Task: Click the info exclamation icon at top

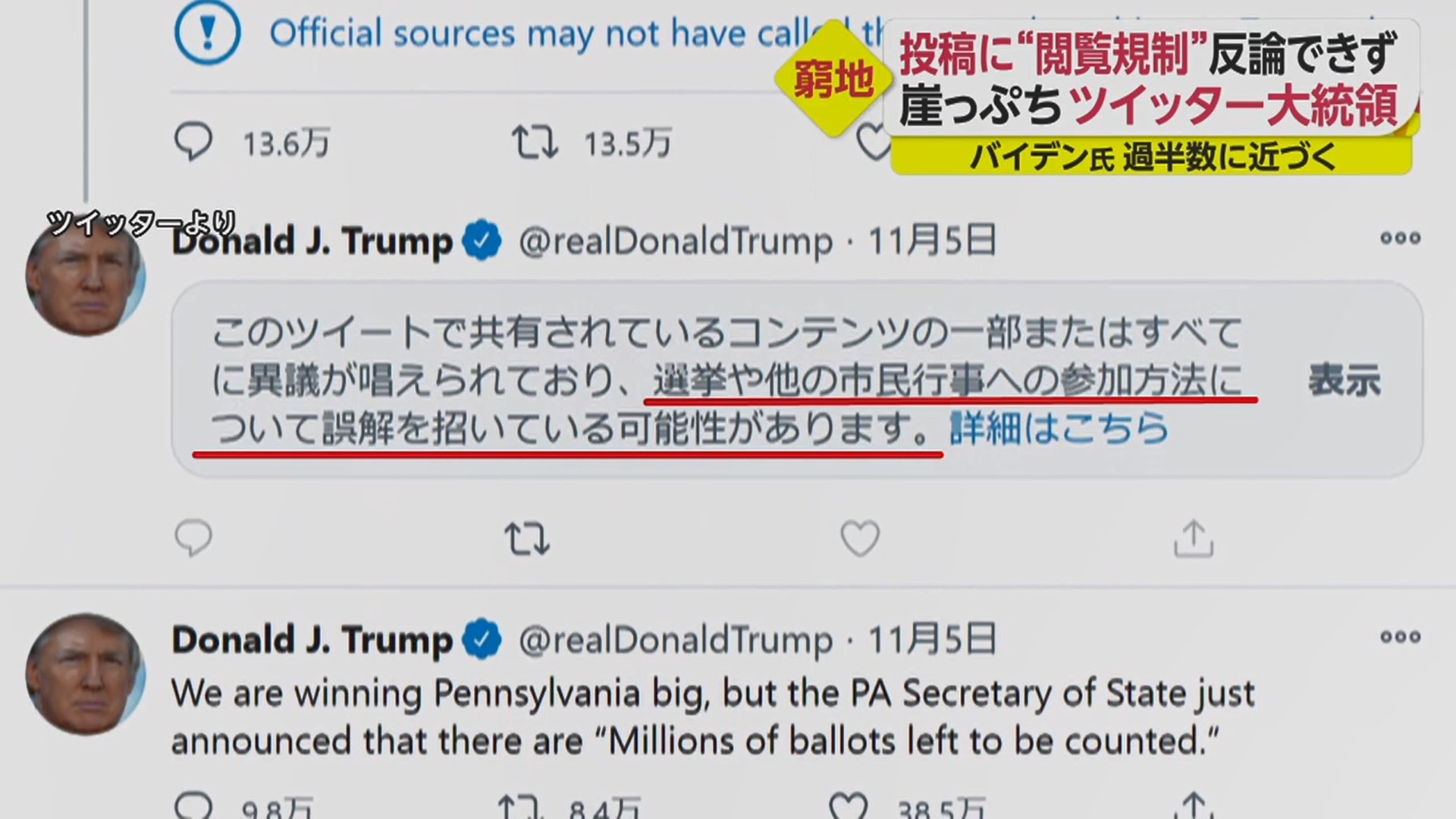Action: 207,33
